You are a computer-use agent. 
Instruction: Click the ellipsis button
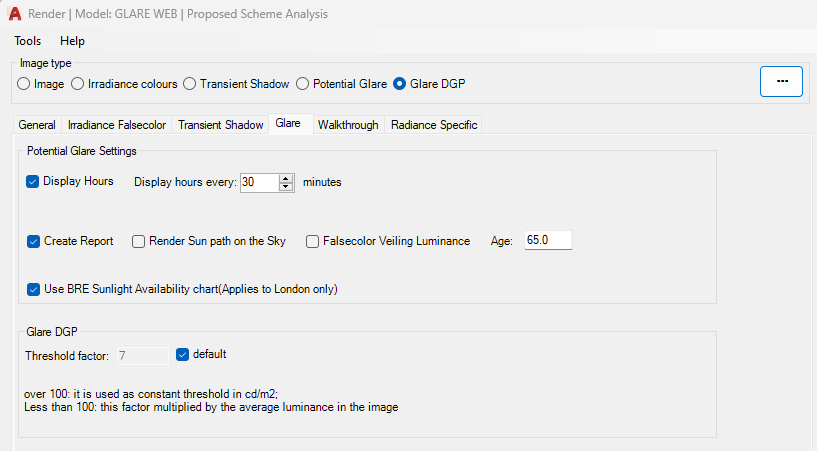point(781,81)
